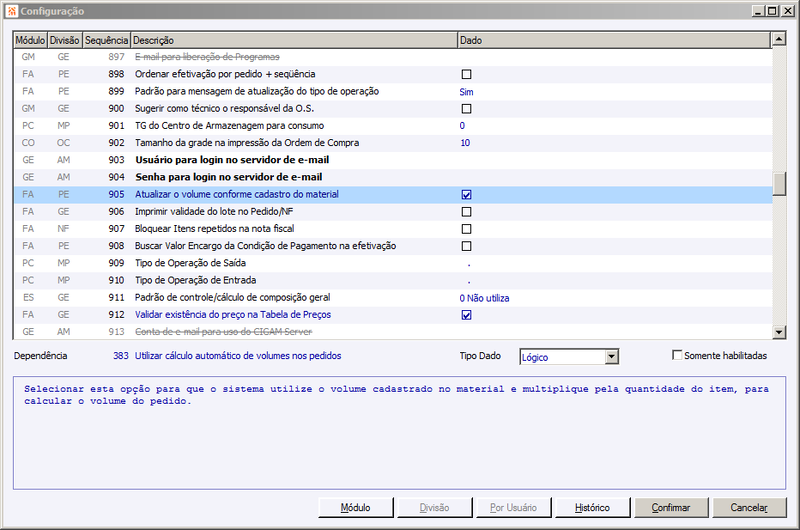Click the scrollbar down arrow

tap(779, 332)
